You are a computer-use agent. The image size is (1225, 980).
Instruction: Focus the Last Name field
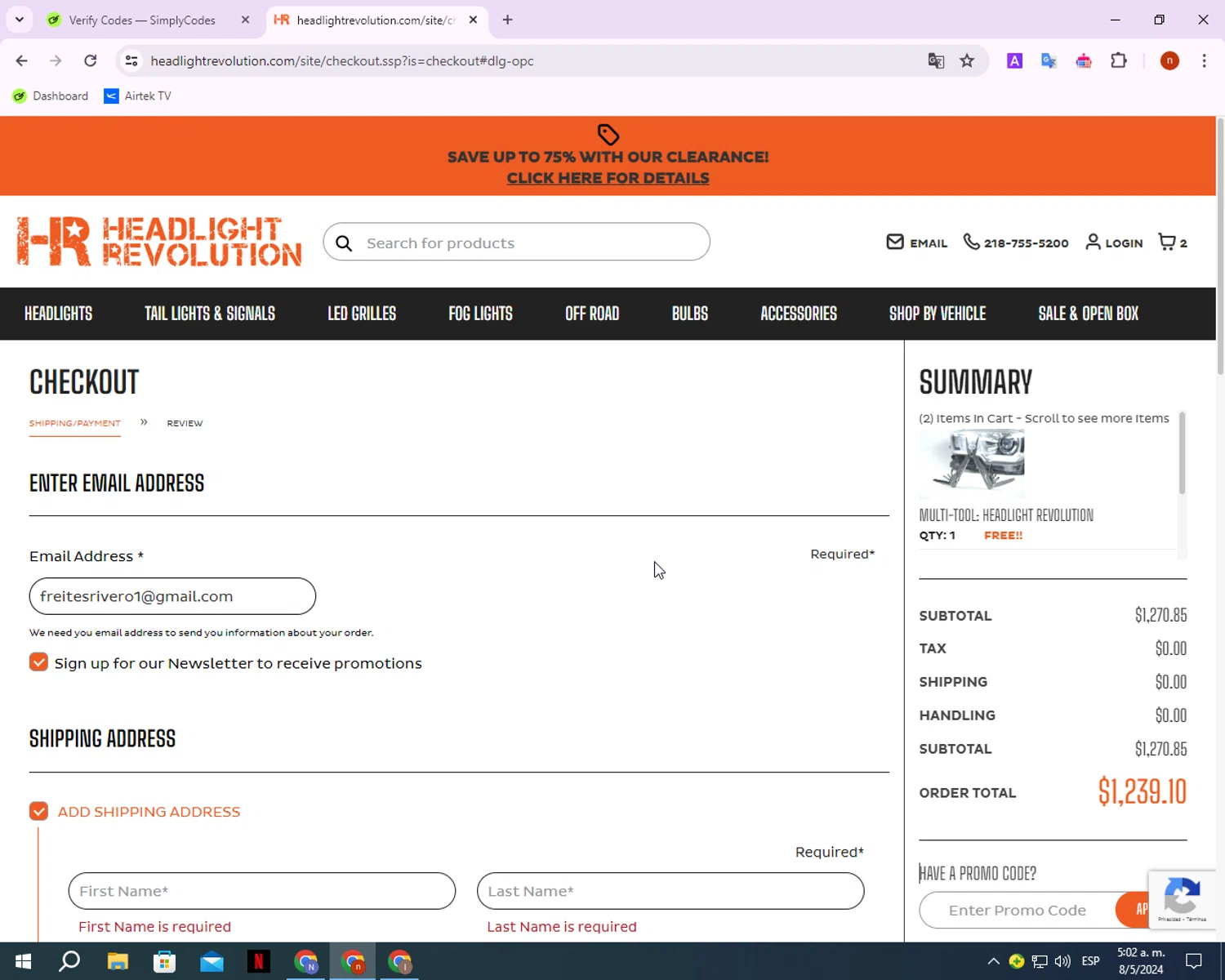click(670, 891)
